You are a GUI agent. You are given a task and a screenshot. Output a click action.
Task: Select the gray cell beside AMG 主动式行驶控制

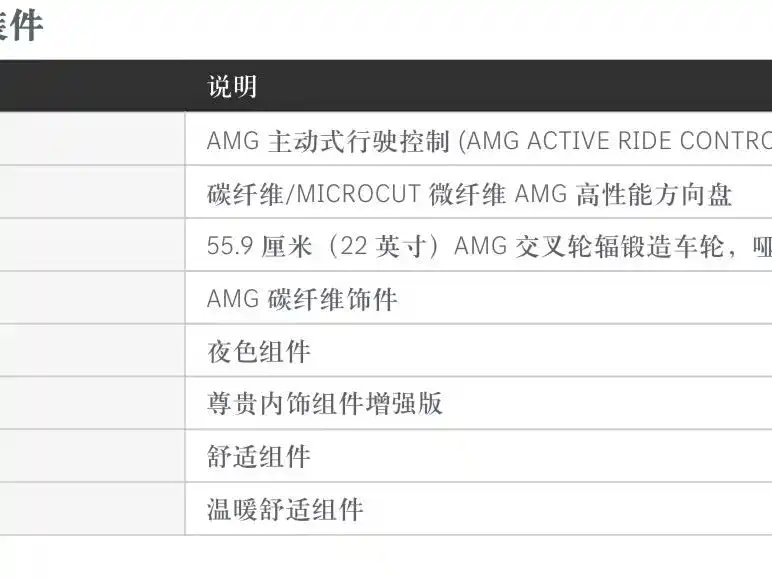pyautogui.click(x=93, y=139)
